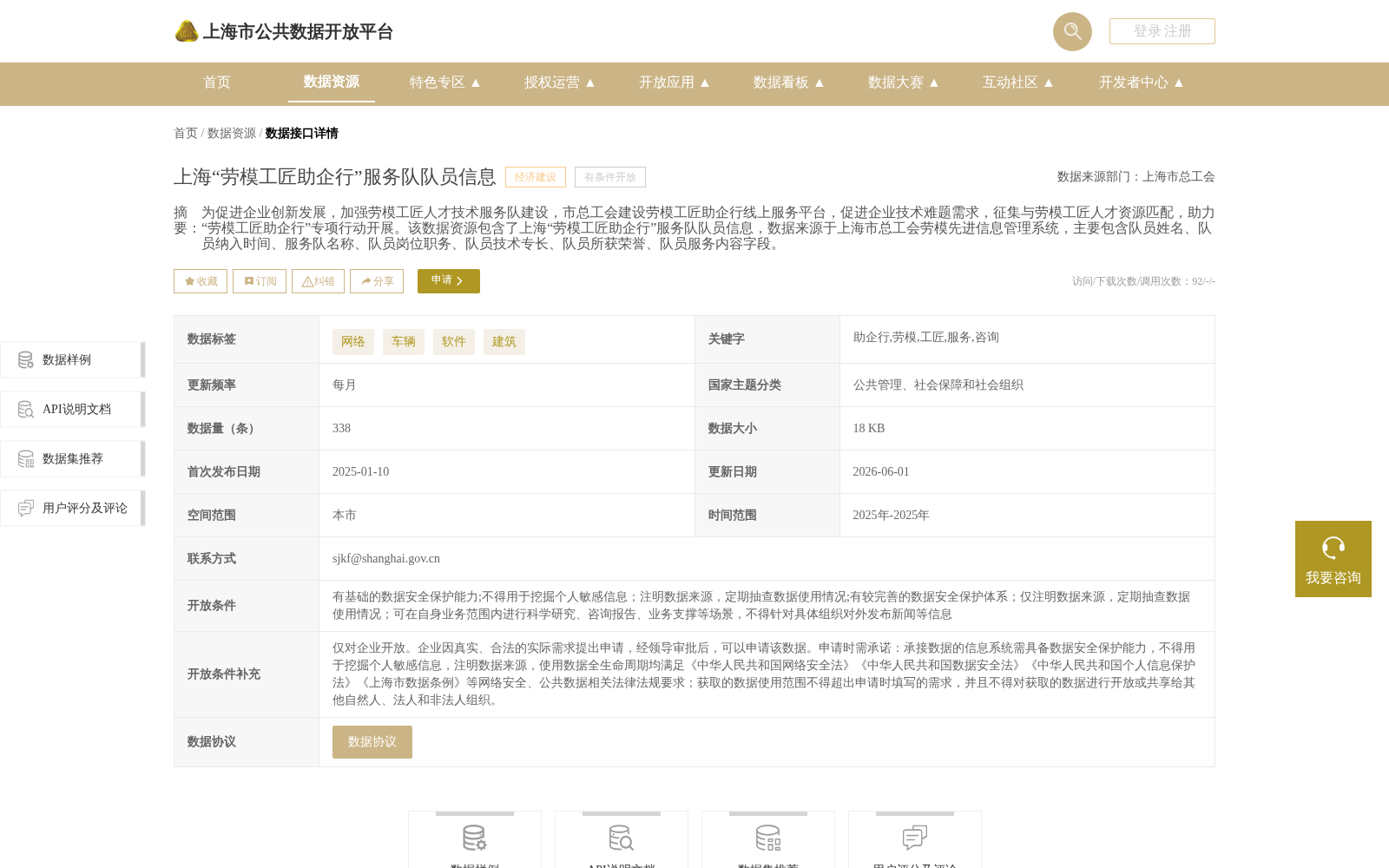Select the 车辆 data tag
Screen dimensions: 1389x868
coord(404,342)
